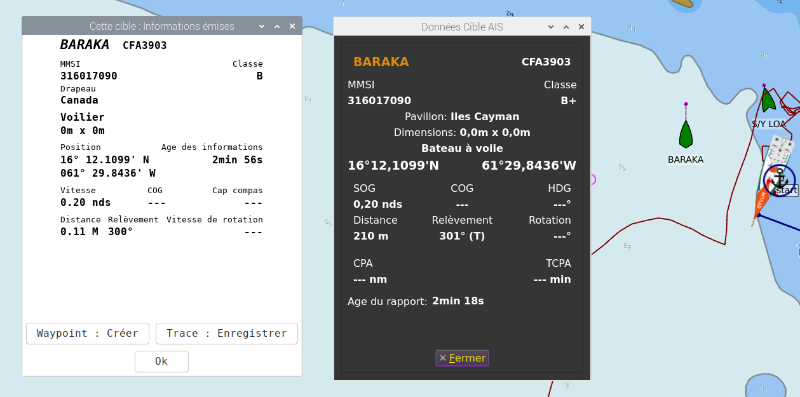The image size is (800, 397).
Task: Click the Fermer button
Action: pos(462,358)
